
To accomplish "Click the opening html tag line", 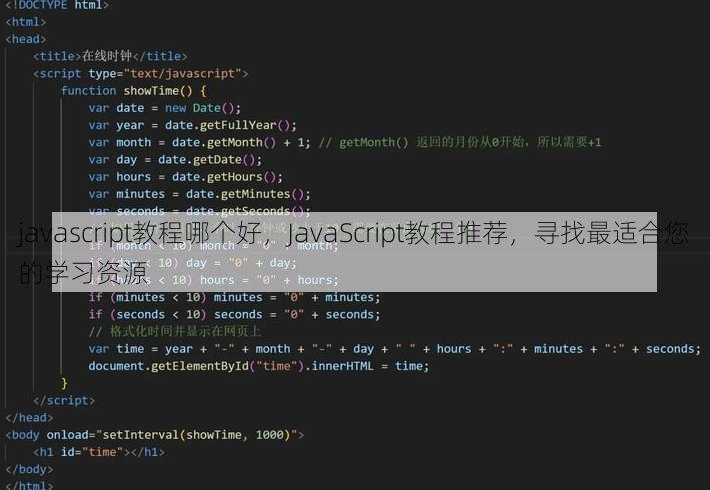I will 26,22.
